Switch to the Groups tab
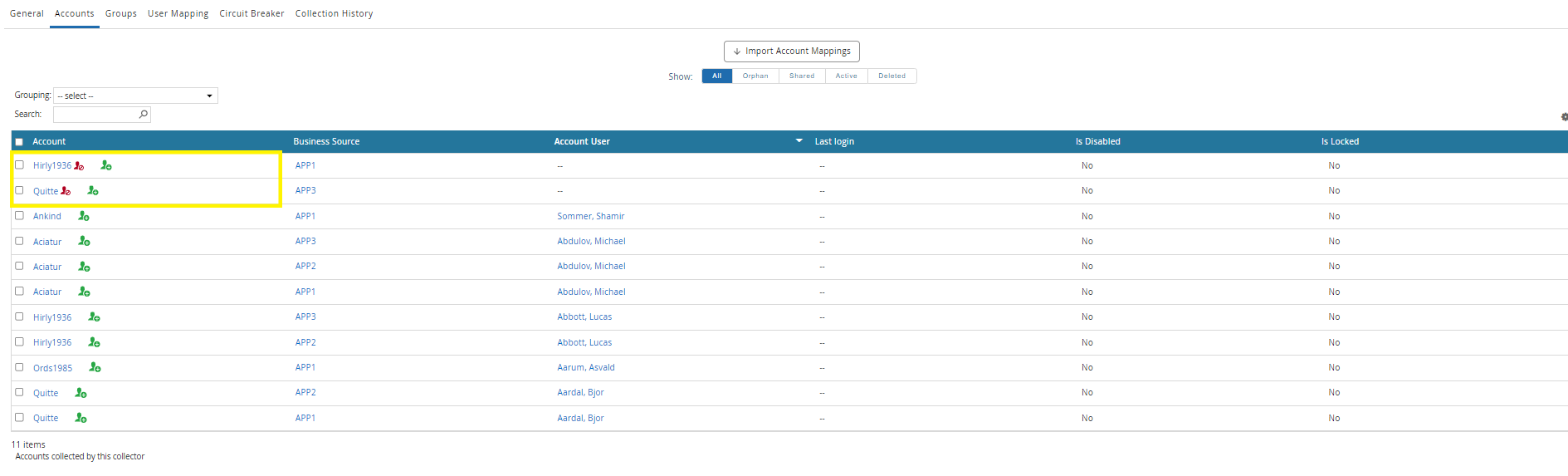 point(120,14)
